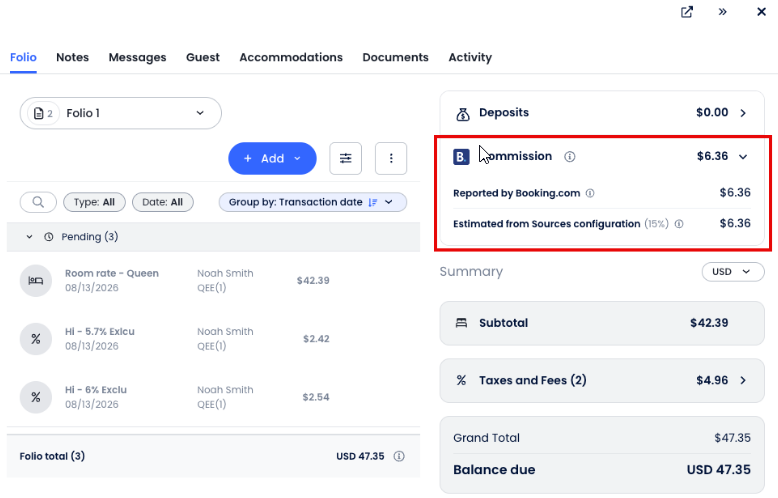Click the Folio total info icon
This screenshot has width=778, height=498.
pos(399,456)
